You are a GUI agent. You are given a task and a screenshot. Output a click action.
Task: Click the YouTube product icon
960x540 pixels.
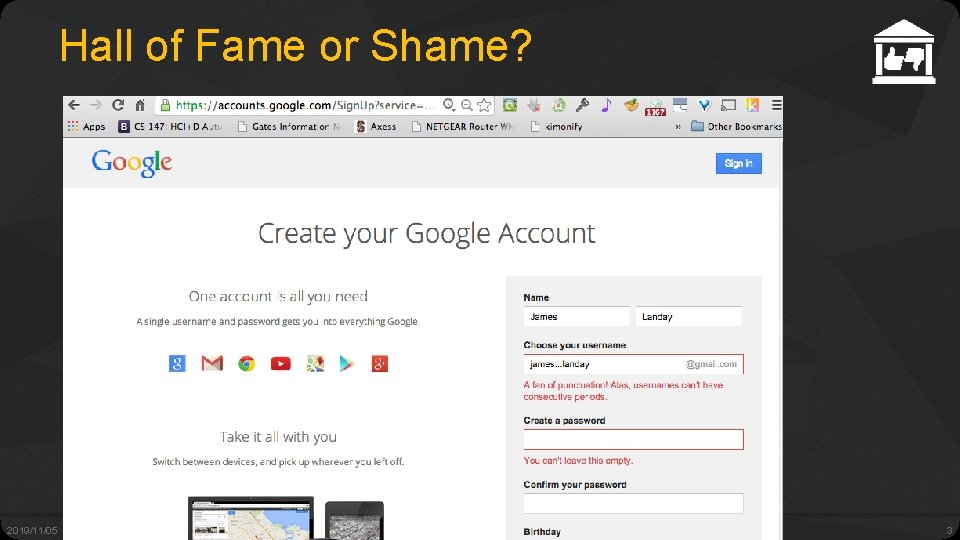point(281,364)
